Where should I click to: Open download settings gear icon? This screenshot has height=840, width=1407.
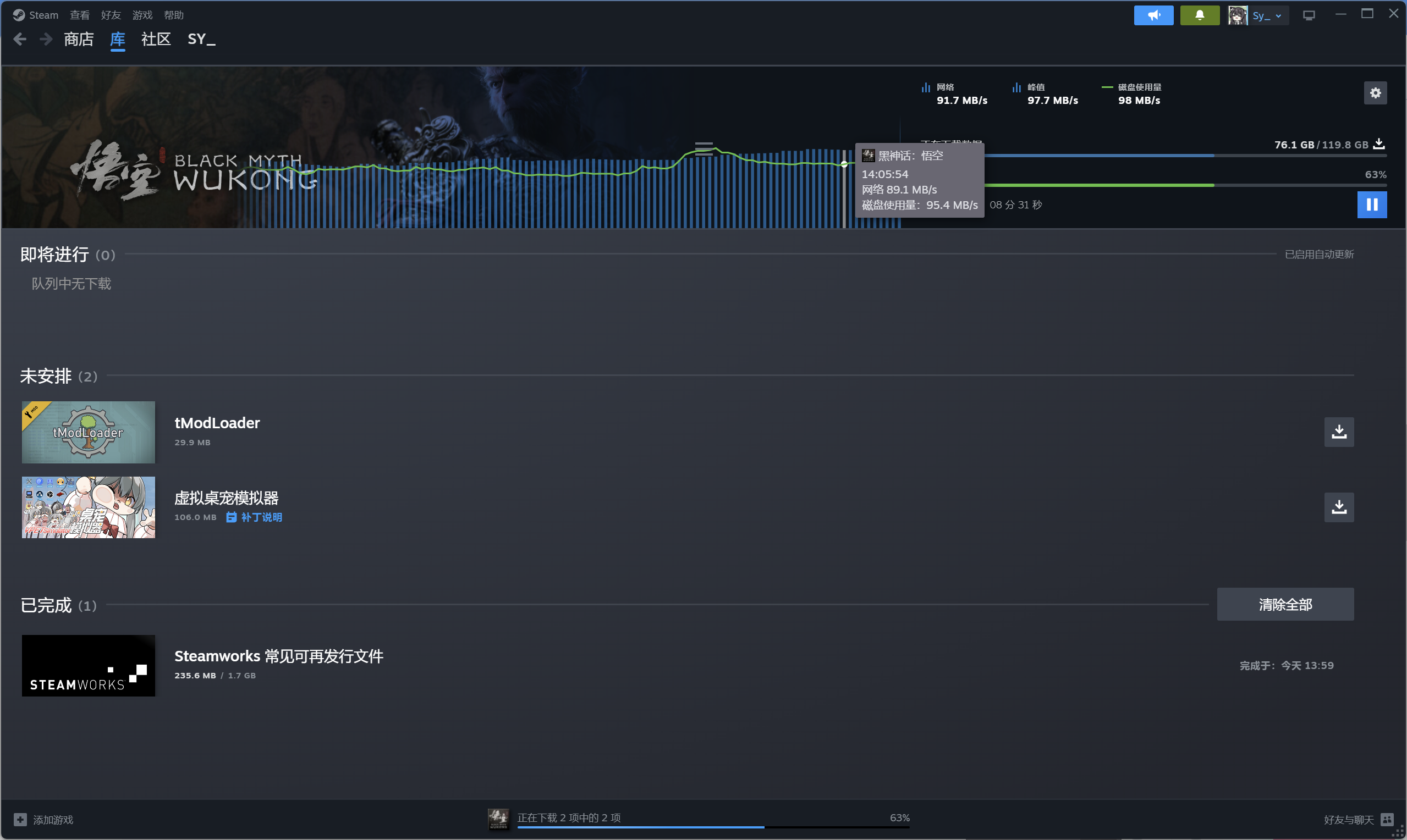[1375, 93]
